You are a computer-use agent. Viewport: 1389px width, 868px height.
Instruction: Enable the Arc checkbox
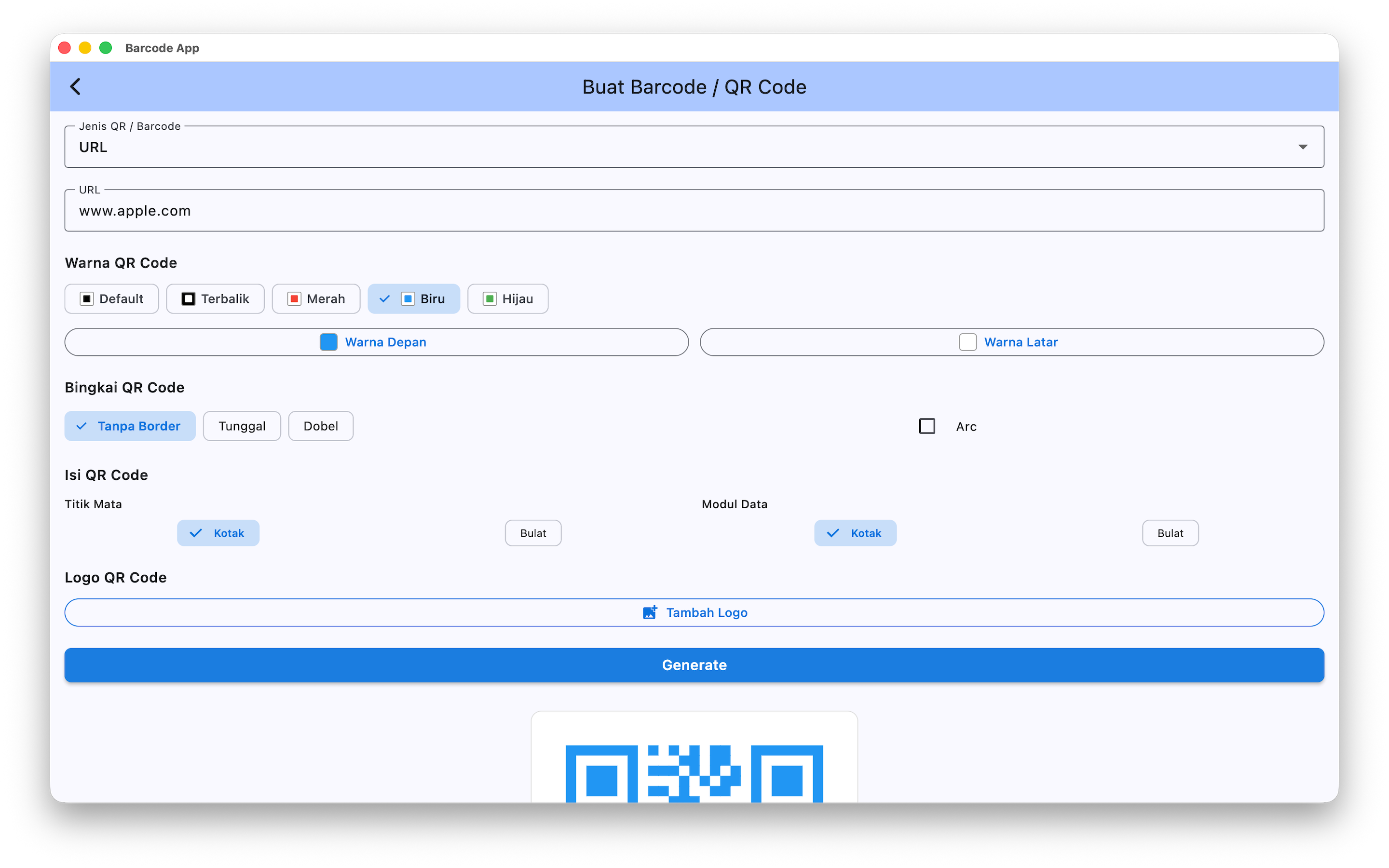[927, 426]
